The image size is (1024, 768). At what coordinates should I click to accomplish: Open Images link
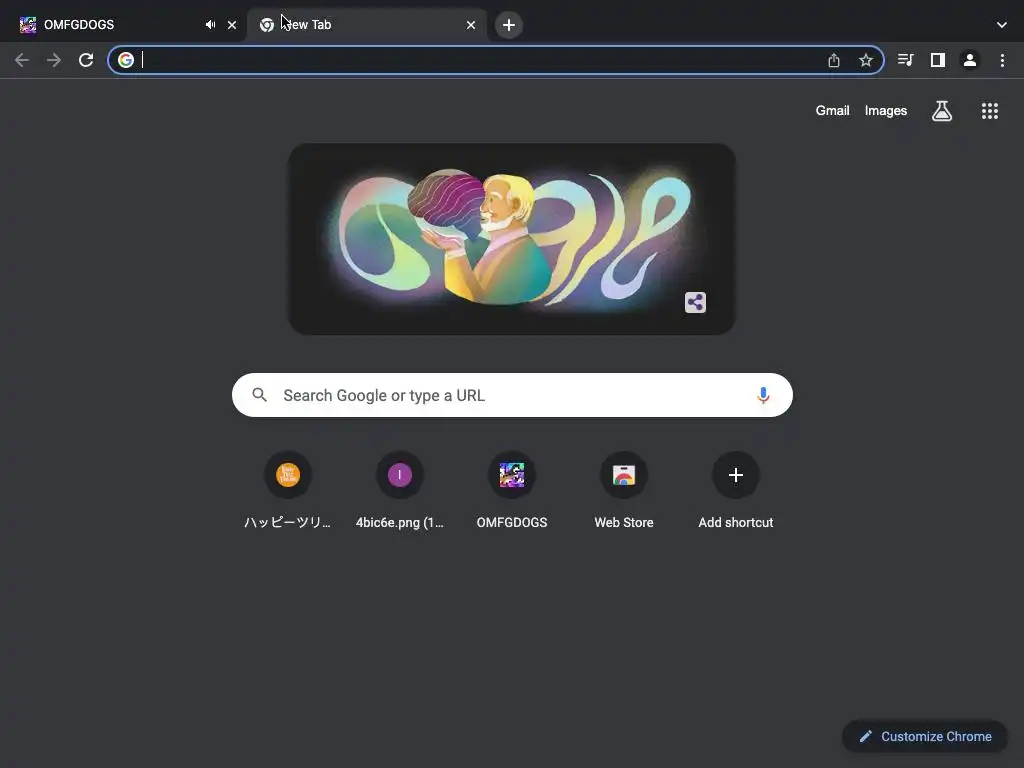coord(886,110)
